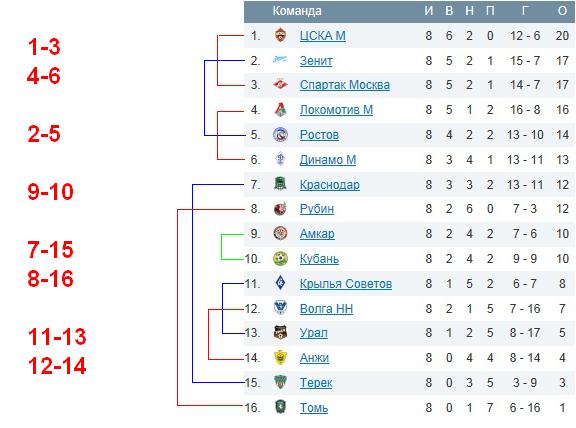Screen dimensions: 576x428
Task: Click the Terek club logo
Action: tap(280, 382)
